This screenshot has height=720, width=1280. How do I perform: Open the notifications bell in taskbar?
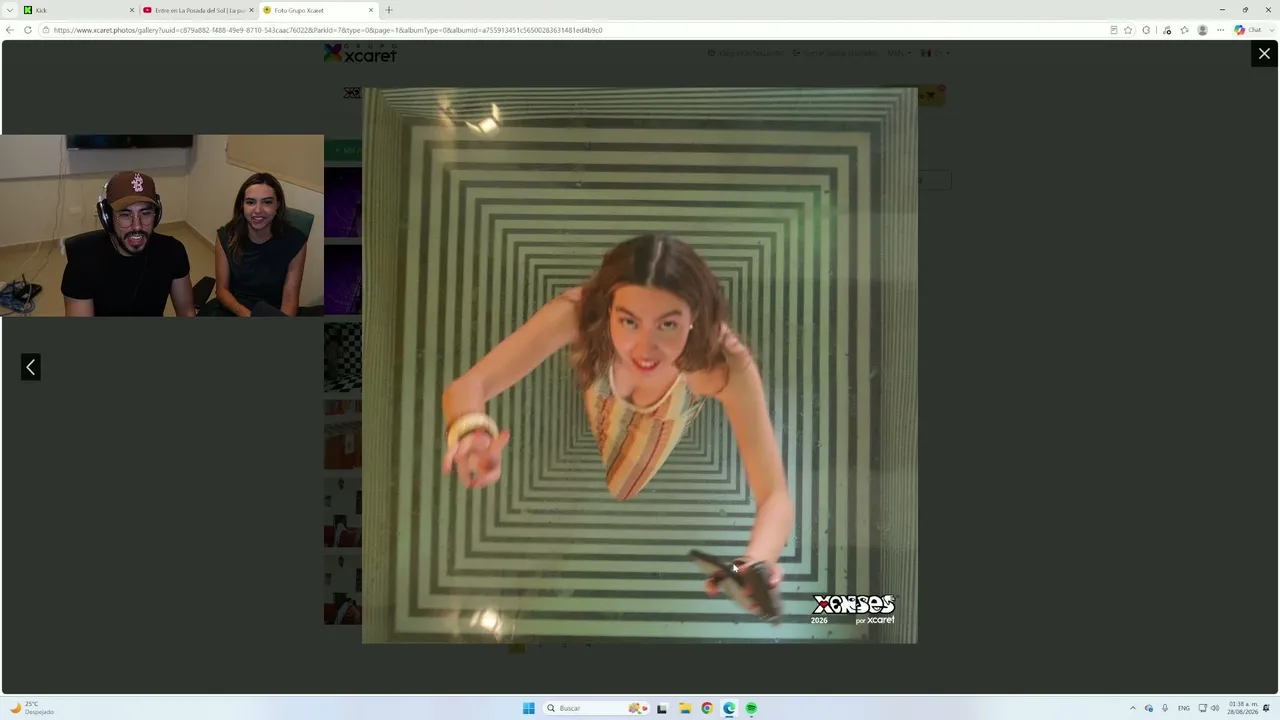1266,708
